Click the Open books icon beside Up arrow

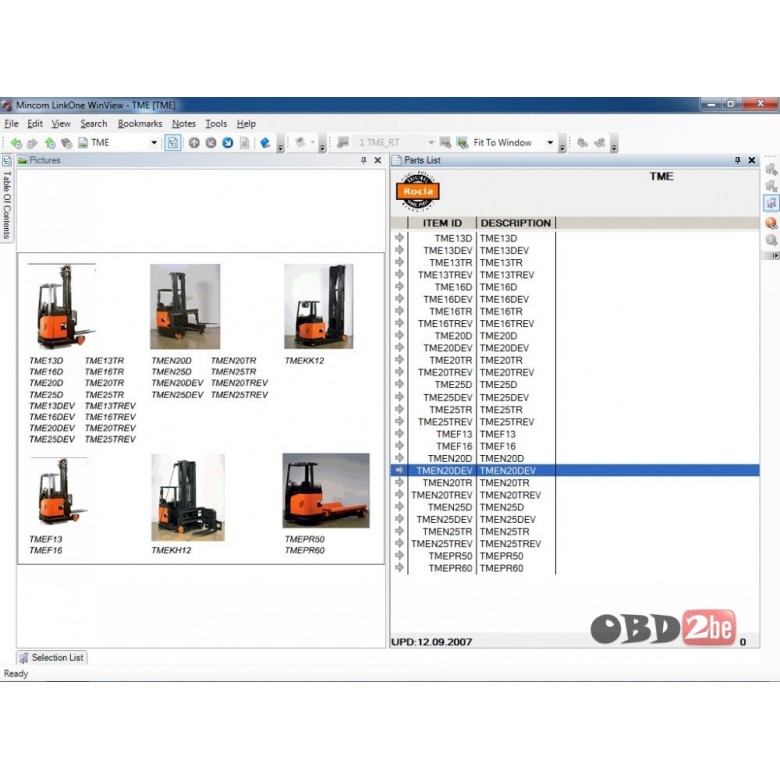pyautogui.click(x=66, y=143)
